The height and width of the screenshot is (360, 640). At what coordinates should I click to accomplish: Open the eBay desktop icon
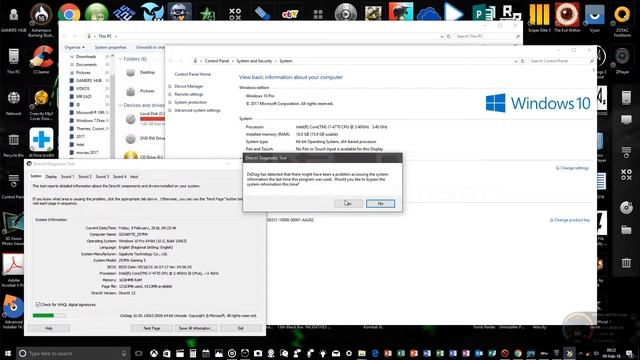point(290,14)
